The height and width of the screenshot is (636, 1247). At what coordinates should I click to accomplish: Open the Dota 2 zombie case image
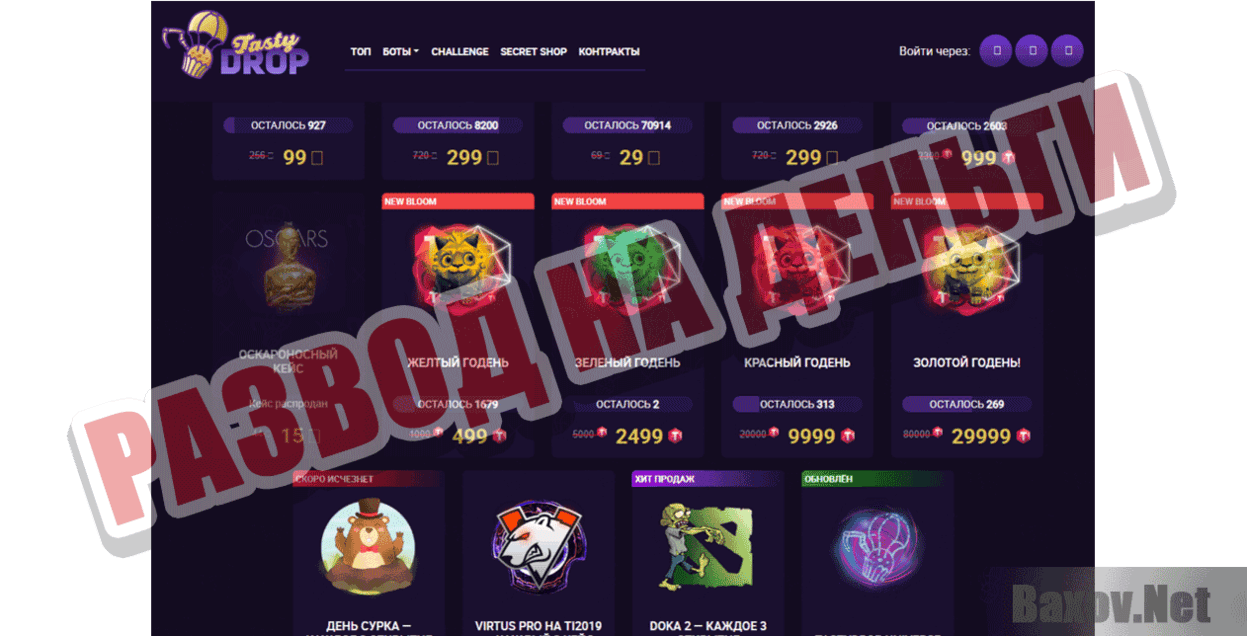point(707,545)
